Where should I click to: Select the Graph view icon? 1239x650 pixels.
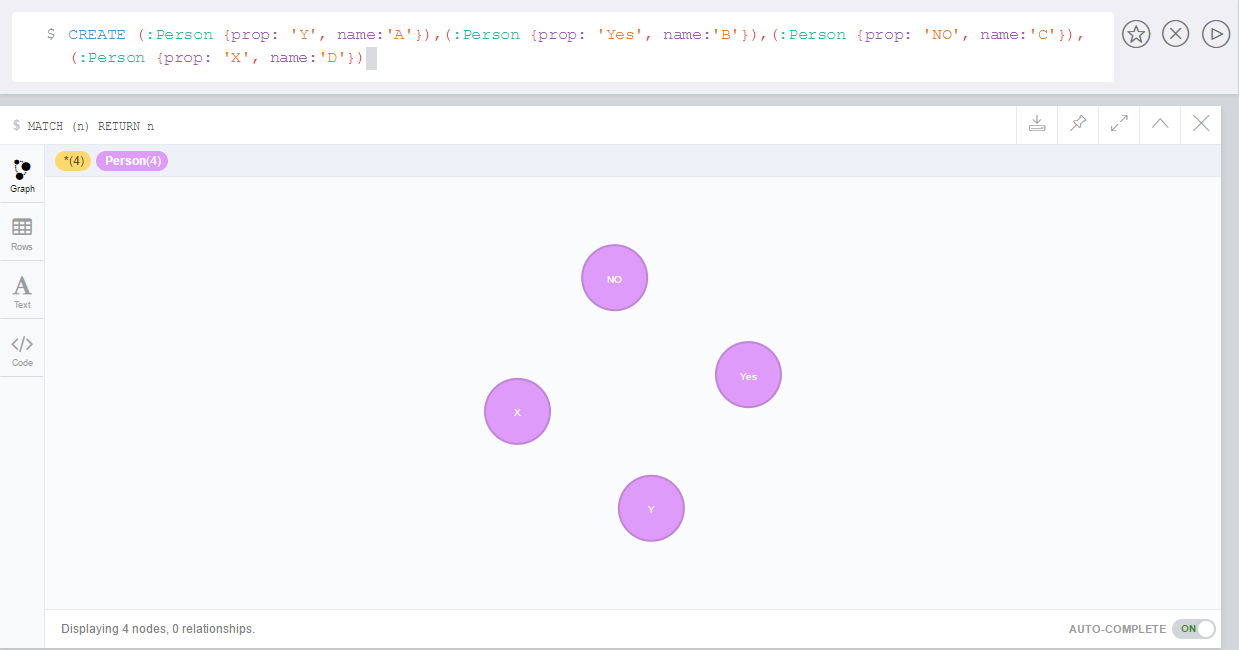coord(21,173)
